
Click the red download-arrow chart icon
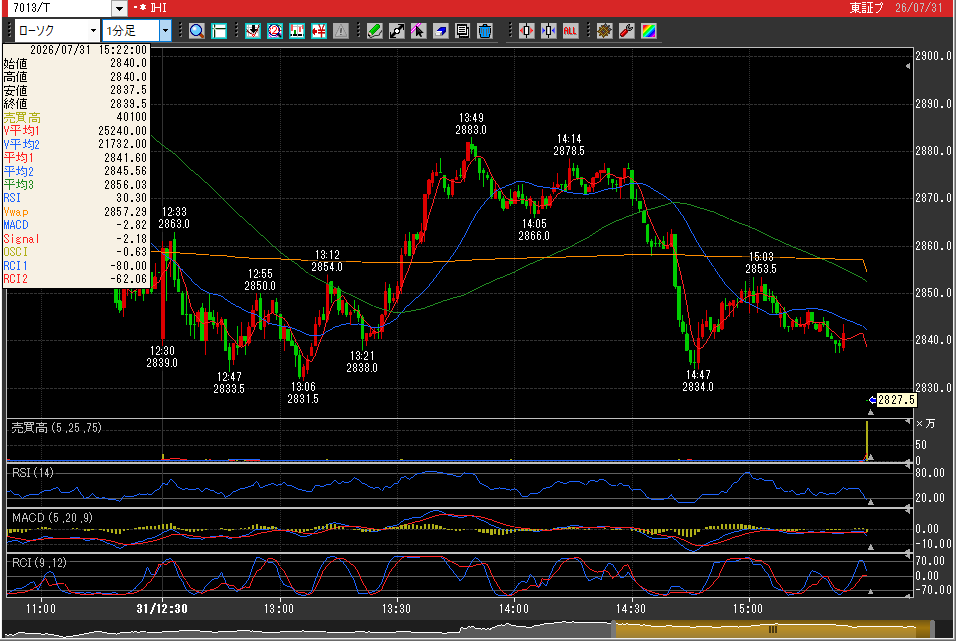click(x=252, y=30)
